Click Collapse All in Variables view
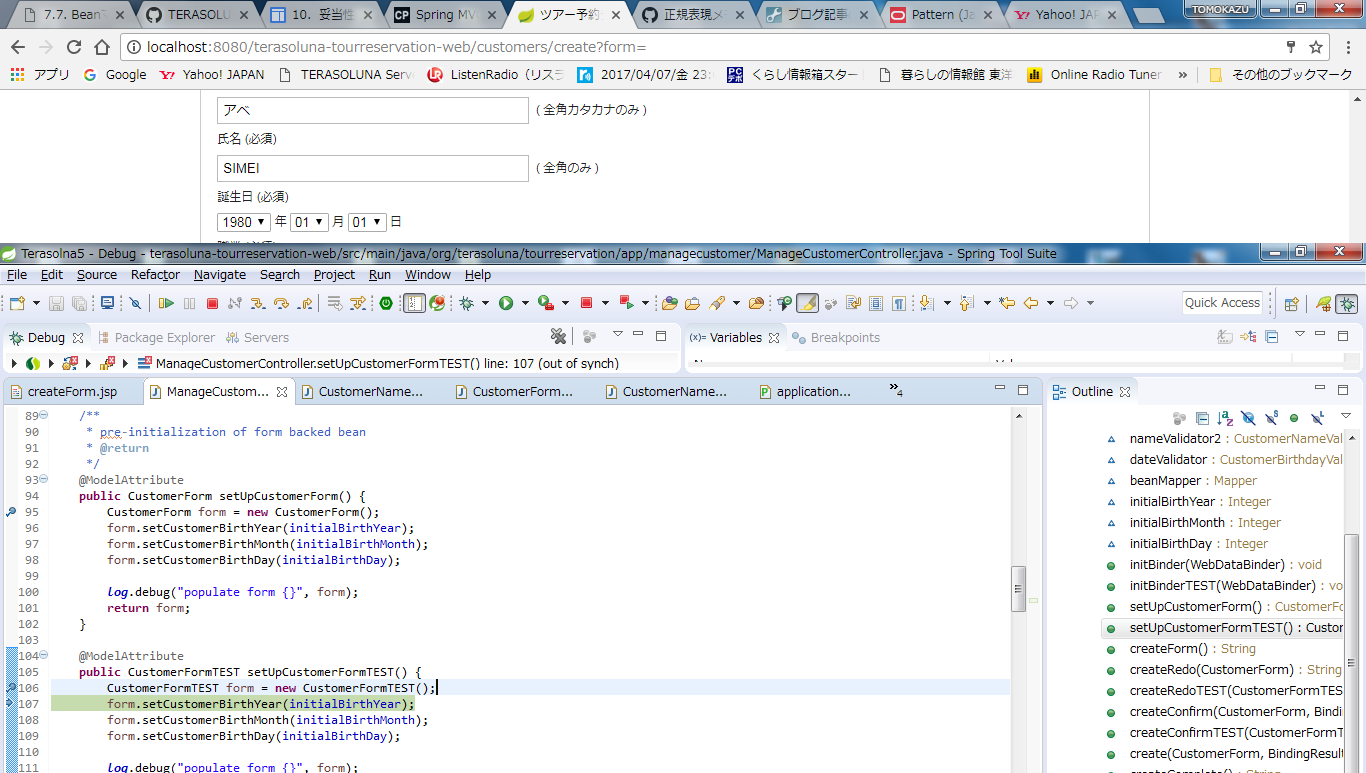The image size is (1366, 773). [1271, 336]
